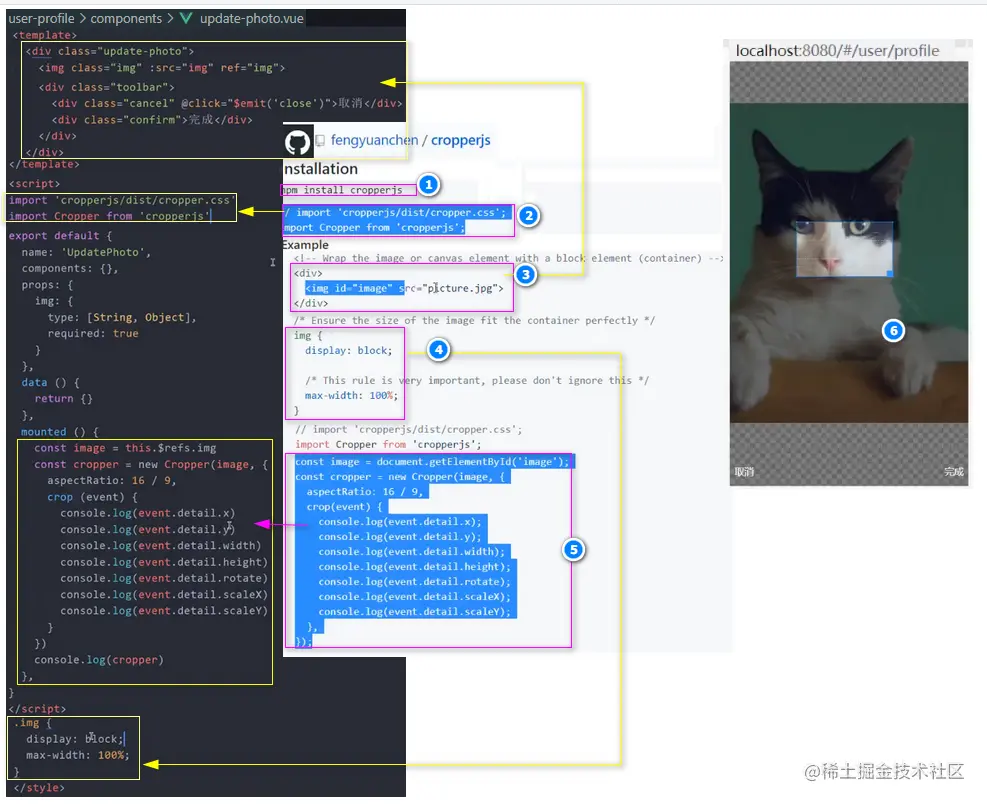Viewport: 987px width, 804px height.
Task: Click '</style>' closing tag in editor
Action: (38, 788)
